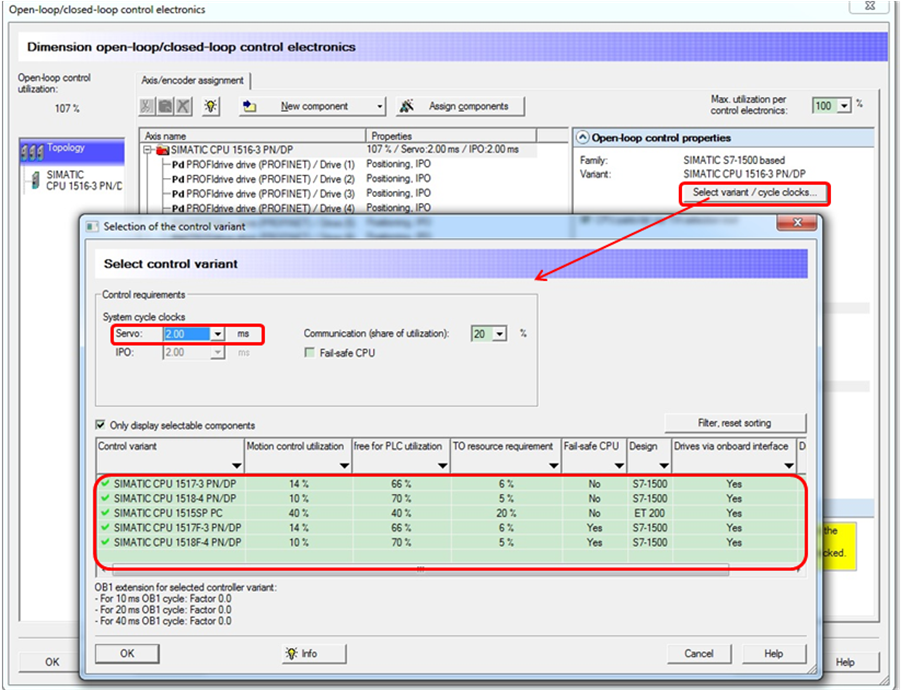Click the horizontal scrollbar of the variant table
The height and width of the screenshot is (690, 901).
420,569
